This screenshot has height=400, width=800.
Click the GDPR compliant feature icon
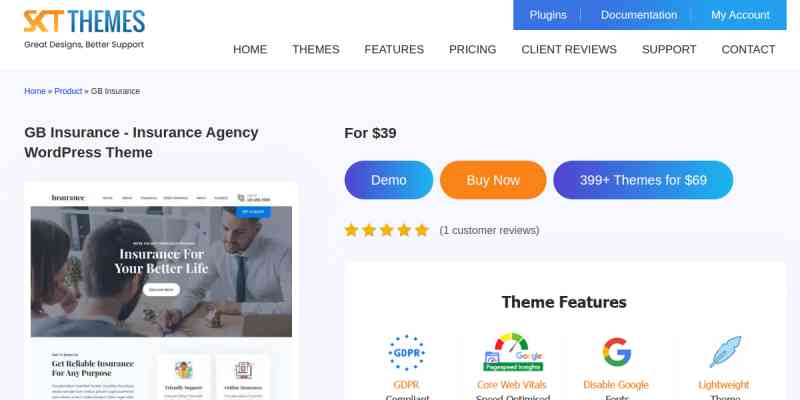[x=406, y=353]
